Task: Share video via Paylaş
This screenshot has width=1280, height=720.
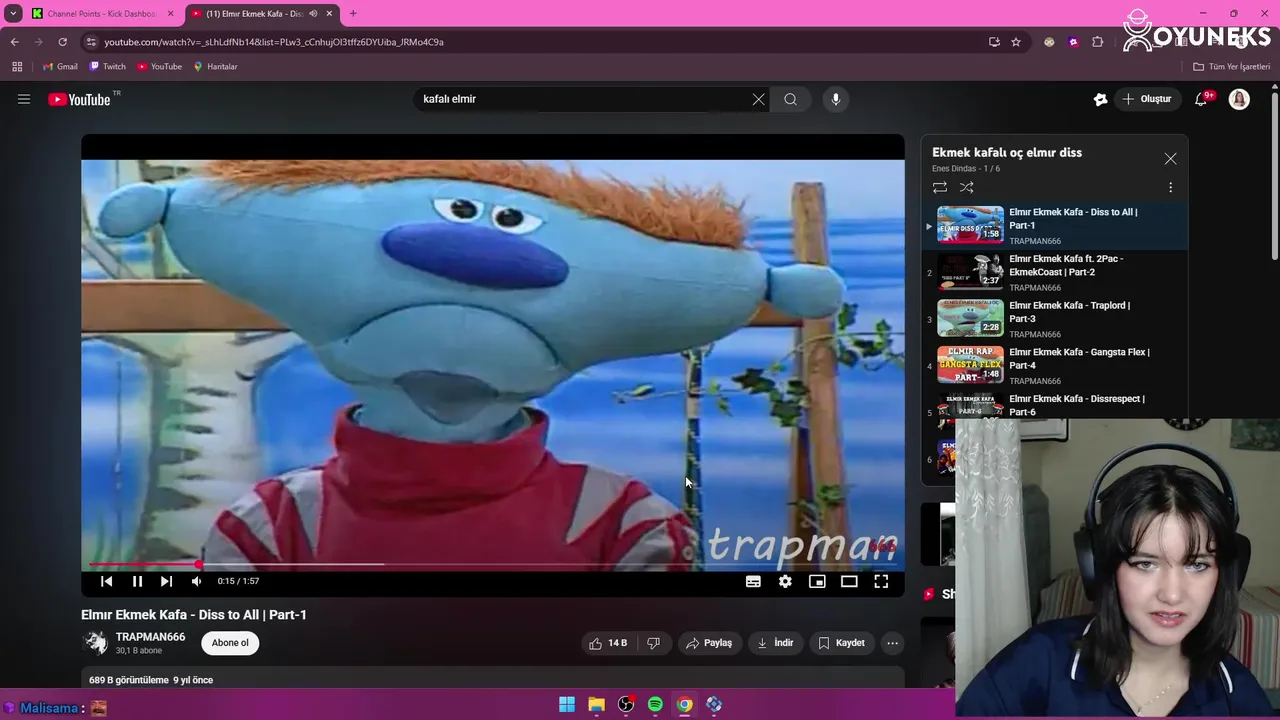Action: point(709,643)
